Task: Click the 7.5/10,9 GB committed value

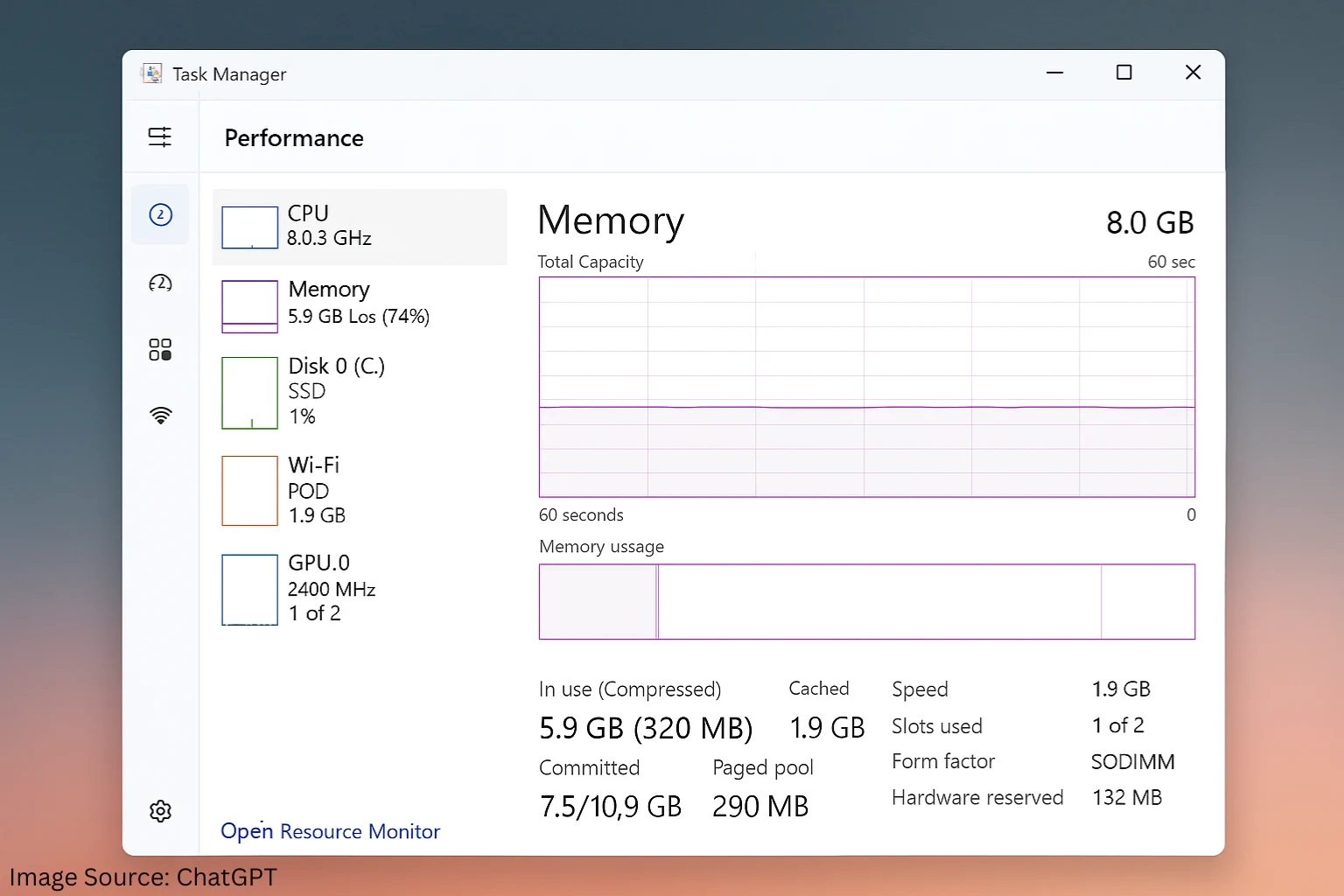Action: coord(611,807)
